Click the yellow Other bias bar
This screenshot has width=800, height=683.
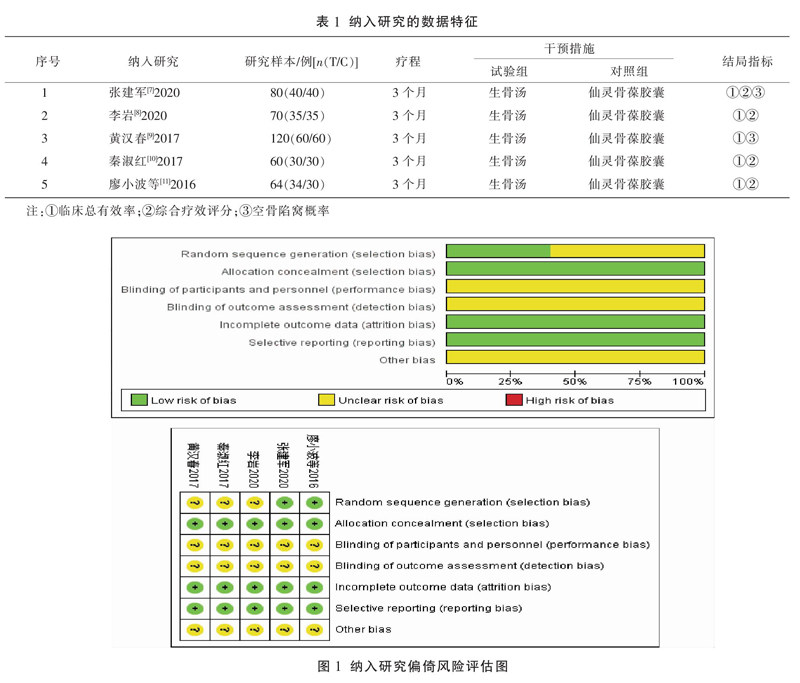576,357
